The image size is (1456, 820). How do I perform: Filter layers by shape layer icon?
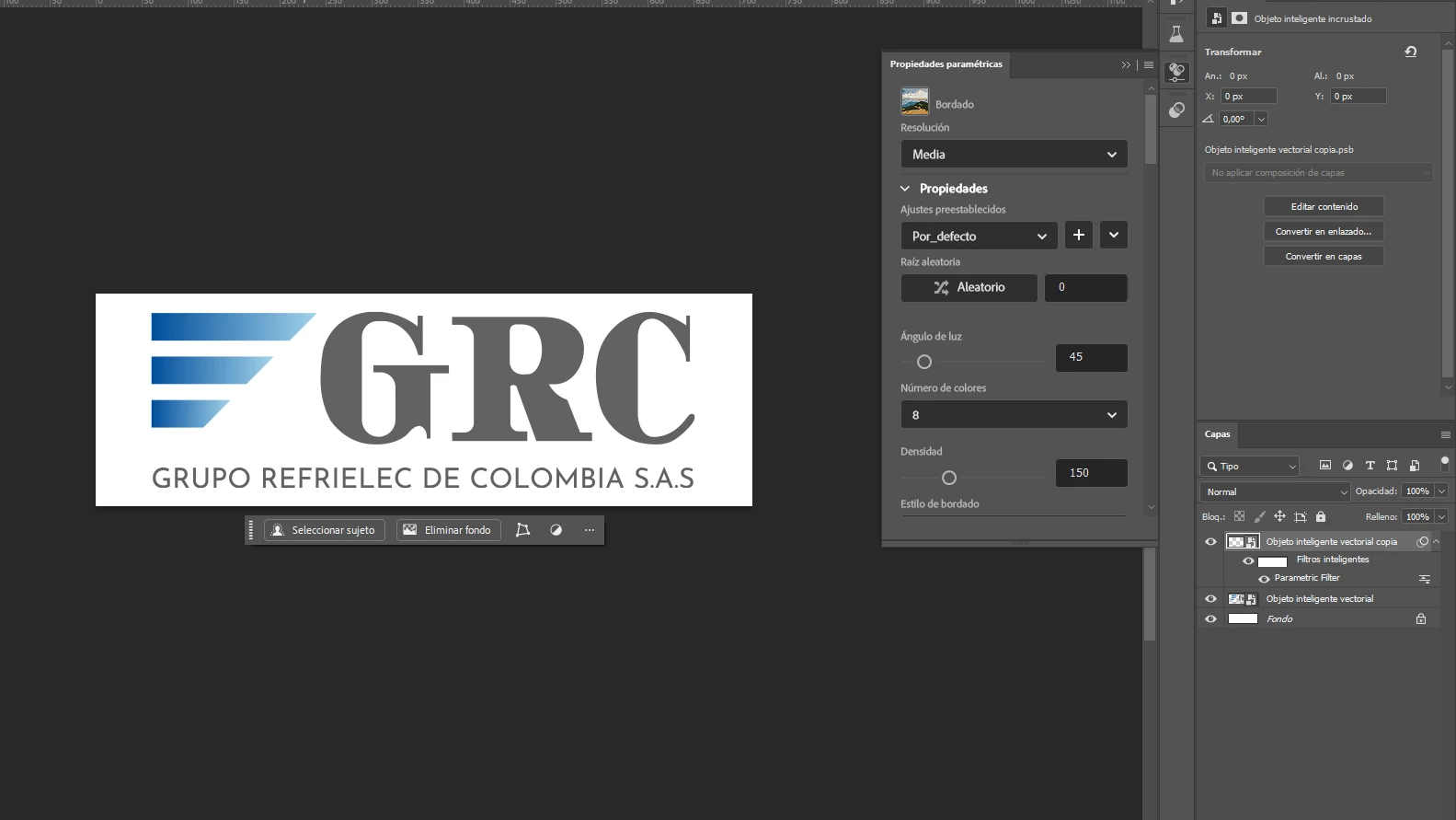click(x=1392, y=466)
